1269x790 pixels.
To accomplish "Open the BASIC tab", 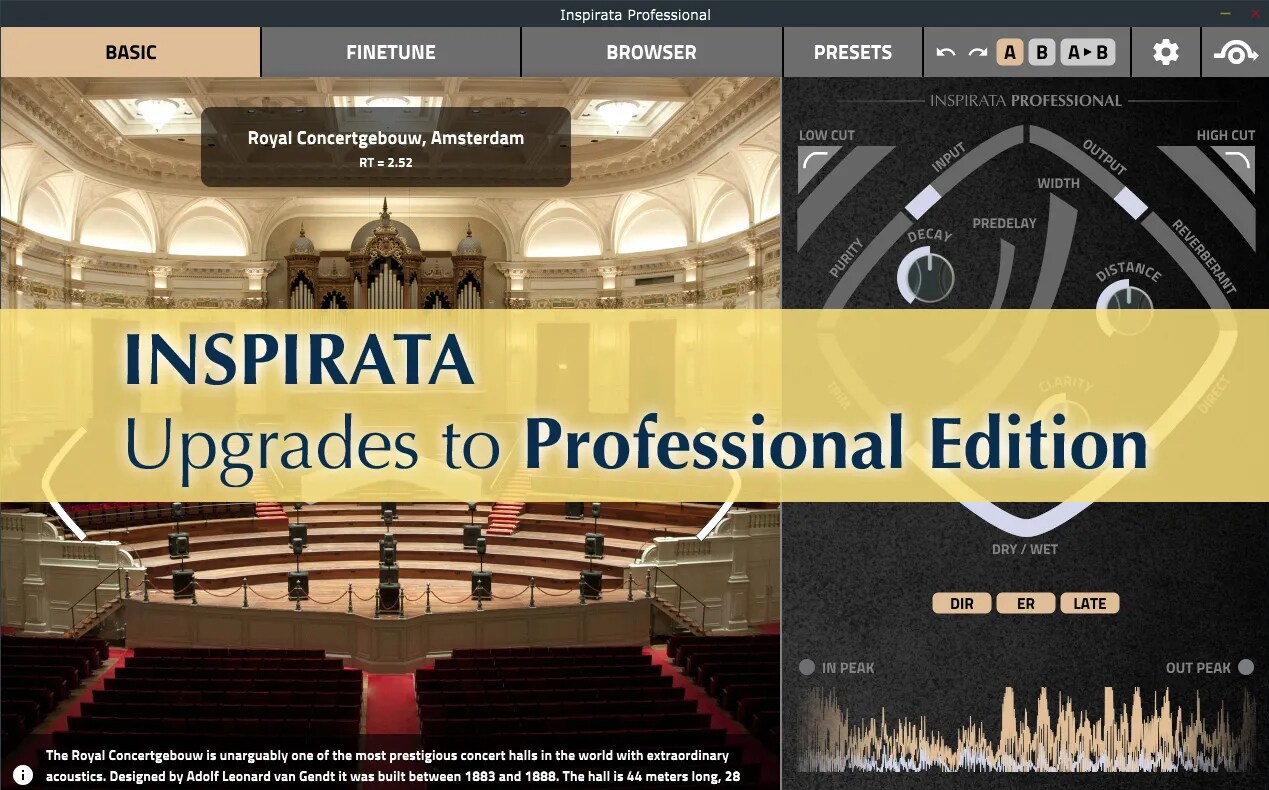I will (131, 52).
